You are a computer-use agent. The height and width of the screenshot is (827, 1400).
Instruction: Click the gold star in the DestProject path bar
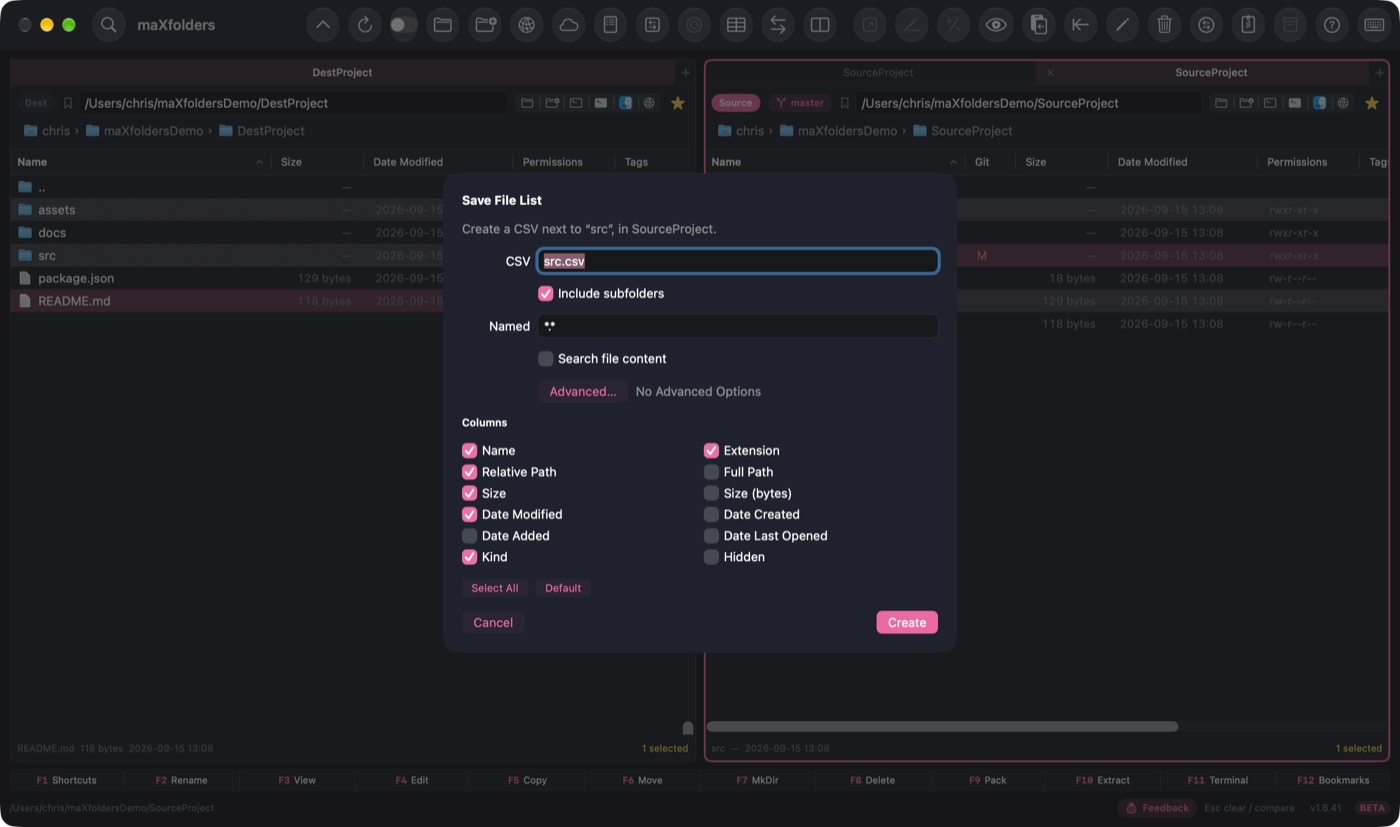(x=678, y=103)
